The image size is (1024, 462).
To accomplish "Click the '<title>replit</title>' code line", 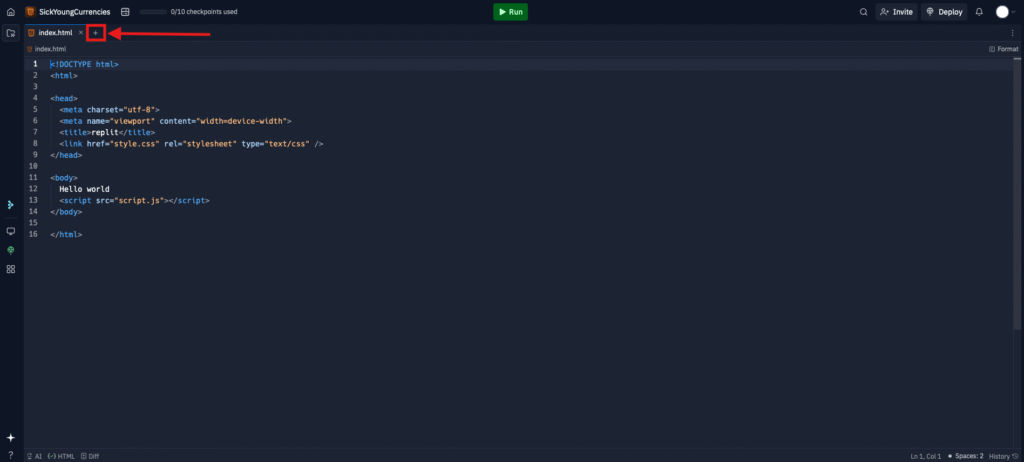I will pos(107,132).
